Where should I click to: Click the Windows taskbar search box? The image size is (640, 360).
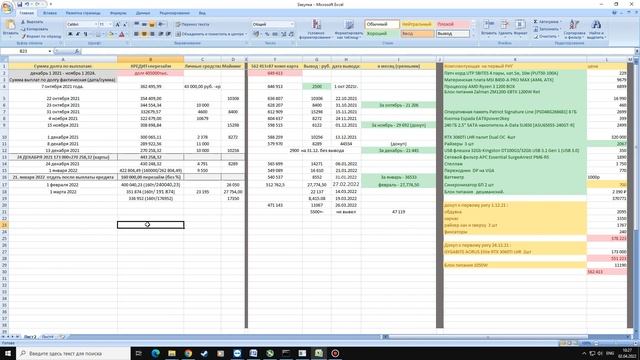tap(73, 353)
